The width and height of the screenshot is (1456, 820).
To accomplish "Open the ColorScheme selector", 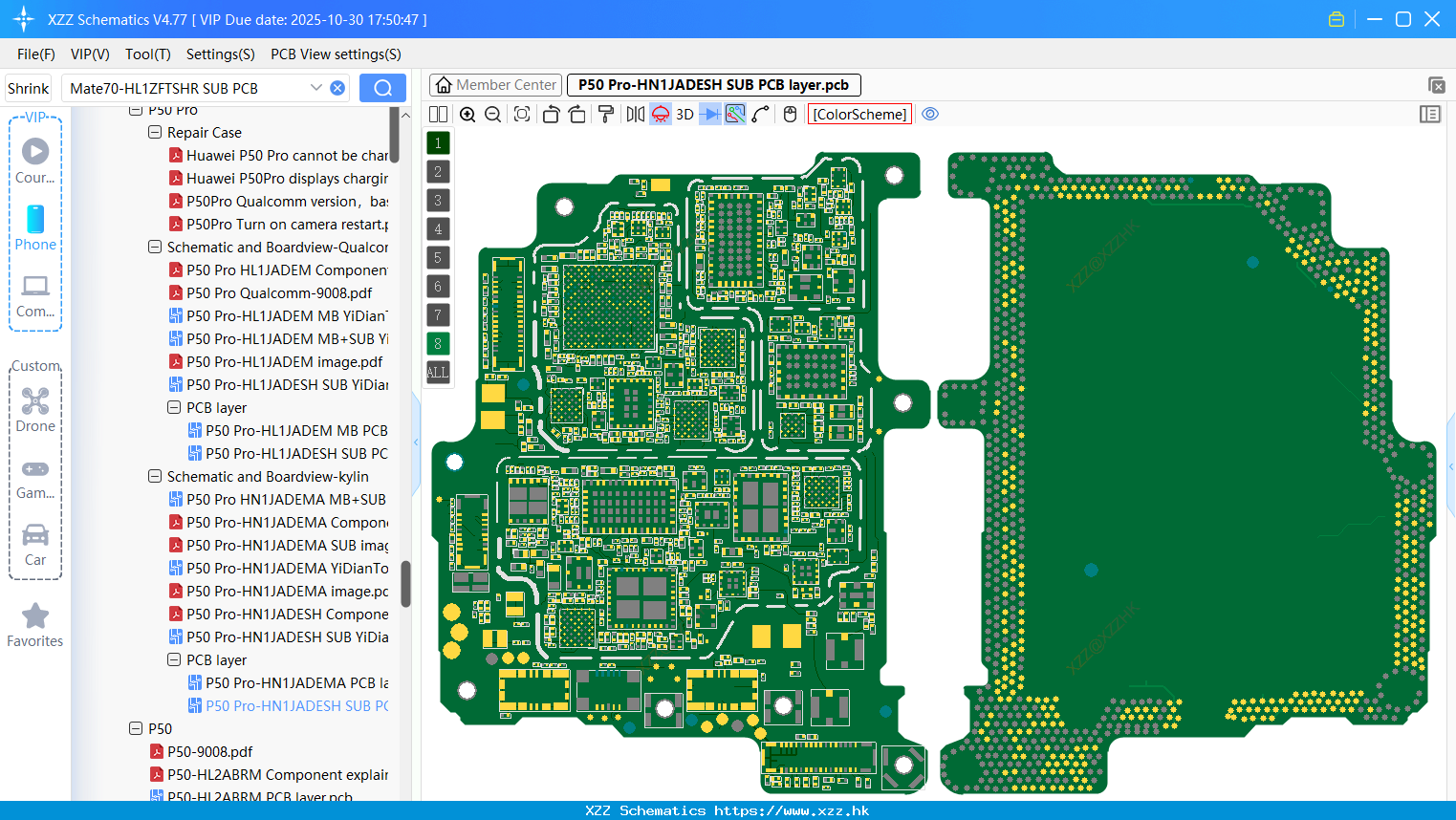I will pos(860,114).
